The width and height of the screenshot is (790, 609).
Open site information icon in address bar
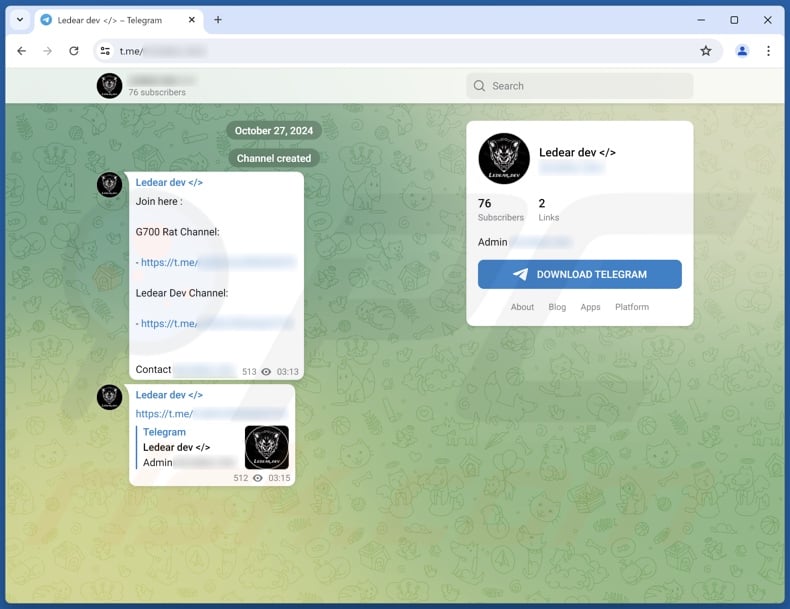pyautogui.click(x=105, y=51)
